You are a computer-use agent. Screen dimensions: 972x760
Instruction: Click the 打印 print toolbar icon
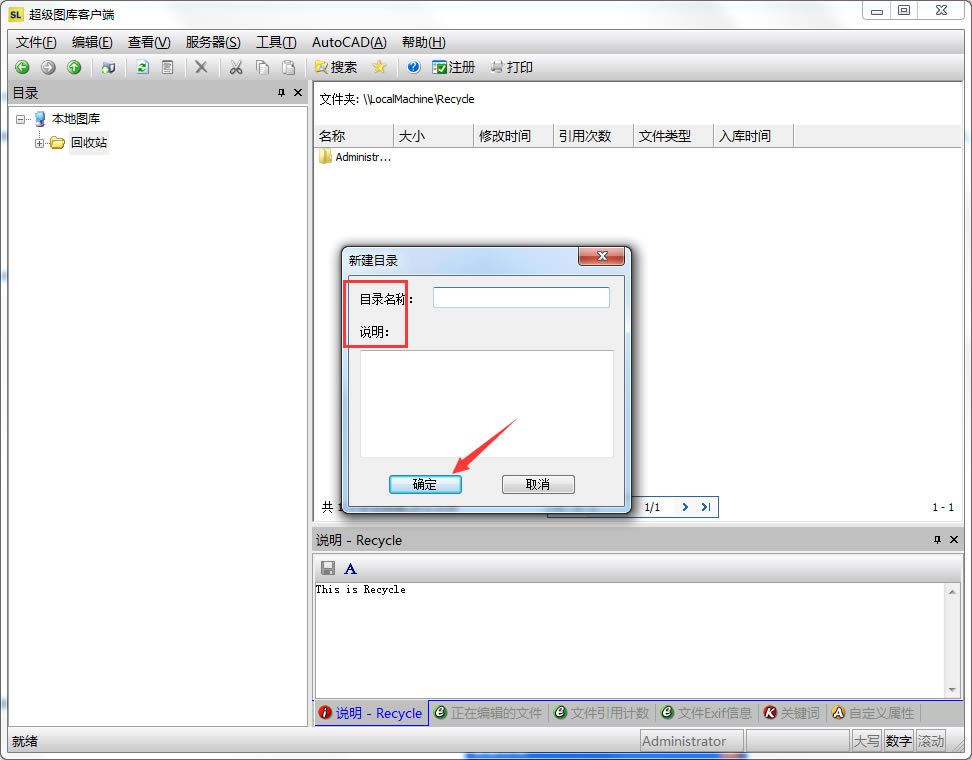(x=511, y=68)
